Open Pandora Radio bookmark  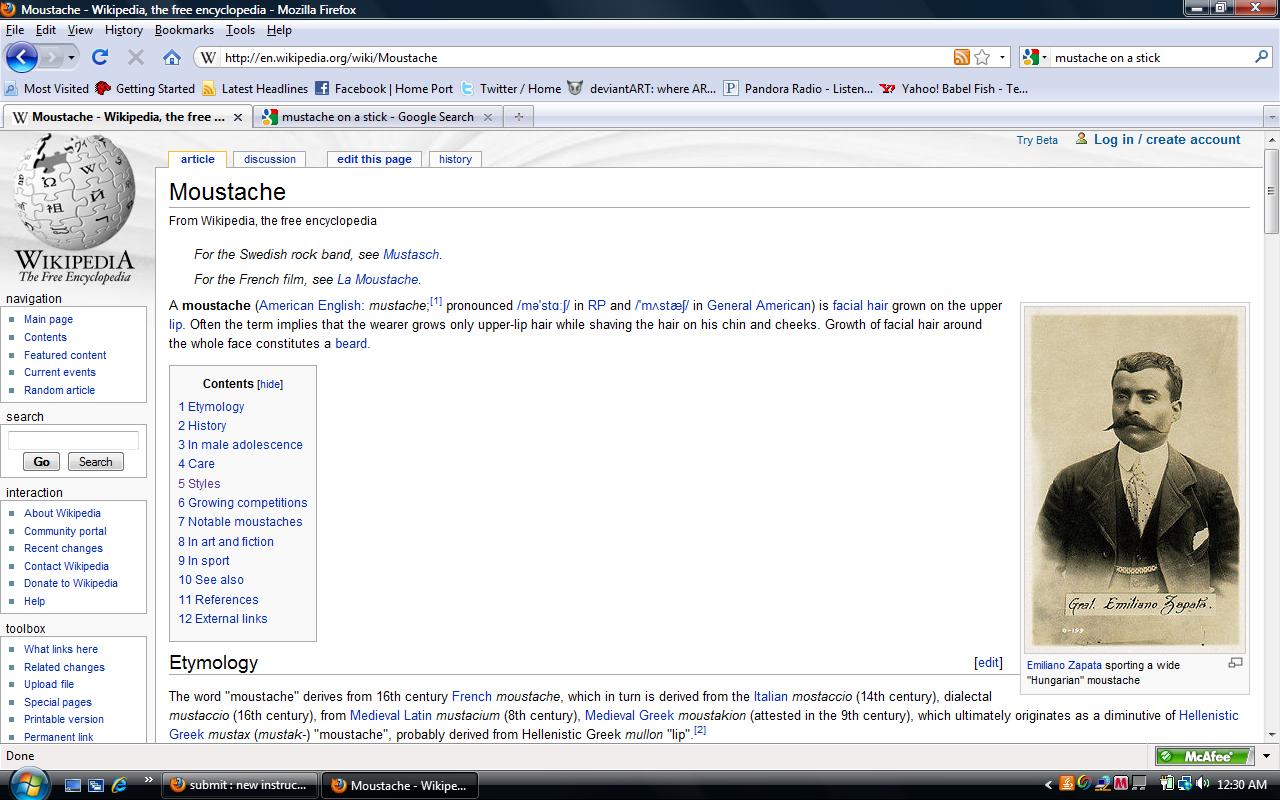pyautogui.click(x=798, y=88)
